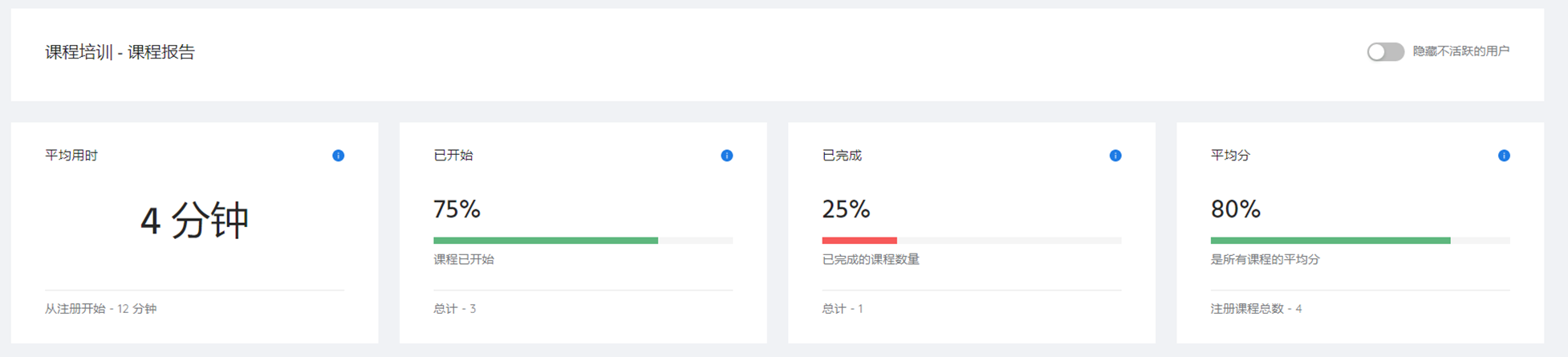Viewport: 1568px width, 357px height.
Task: Toggle the 隐藏不活跃的用户 switch
Action: (x=1385, y=52)
